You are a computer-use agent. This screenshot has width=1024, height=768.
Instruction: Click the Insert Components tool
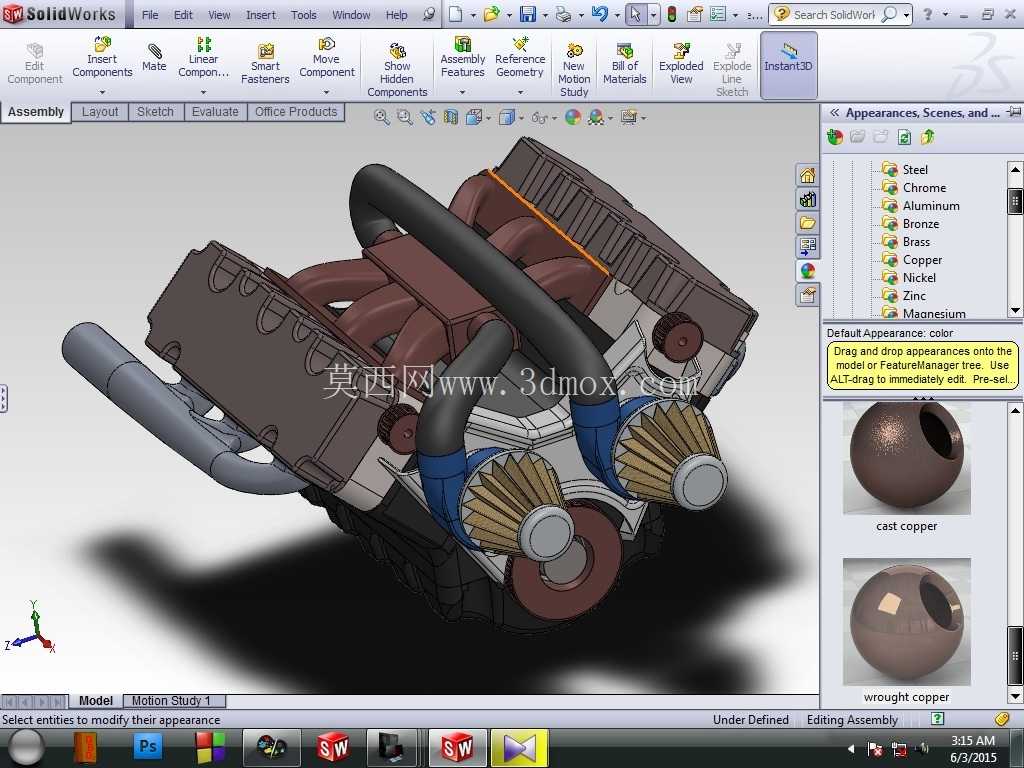coord(102,57)
